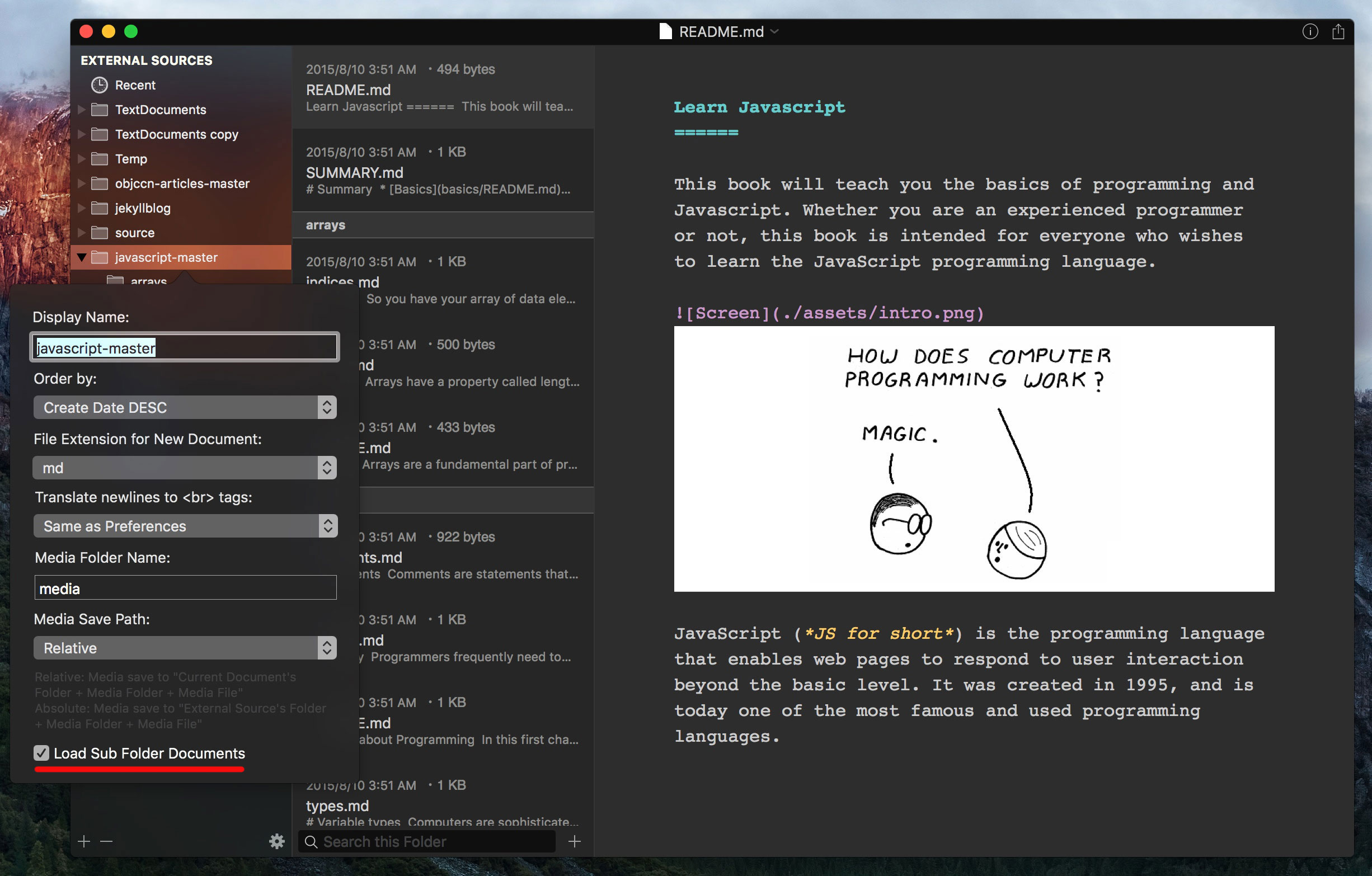Click the plus icon to add source
Image resolution: width=1372 pixels, height=876 pixels.
[x=84, y=841]
